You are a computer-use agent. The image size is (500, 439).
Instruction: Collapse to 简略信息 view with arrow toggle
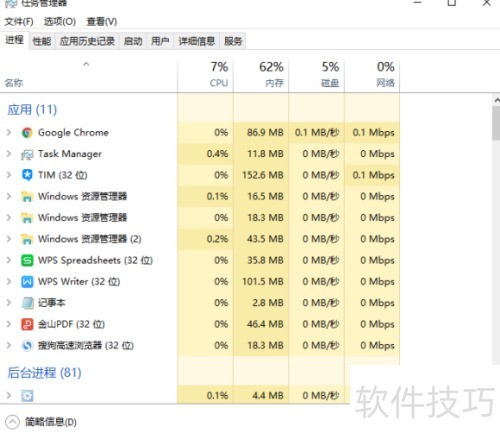pos(12,422)
